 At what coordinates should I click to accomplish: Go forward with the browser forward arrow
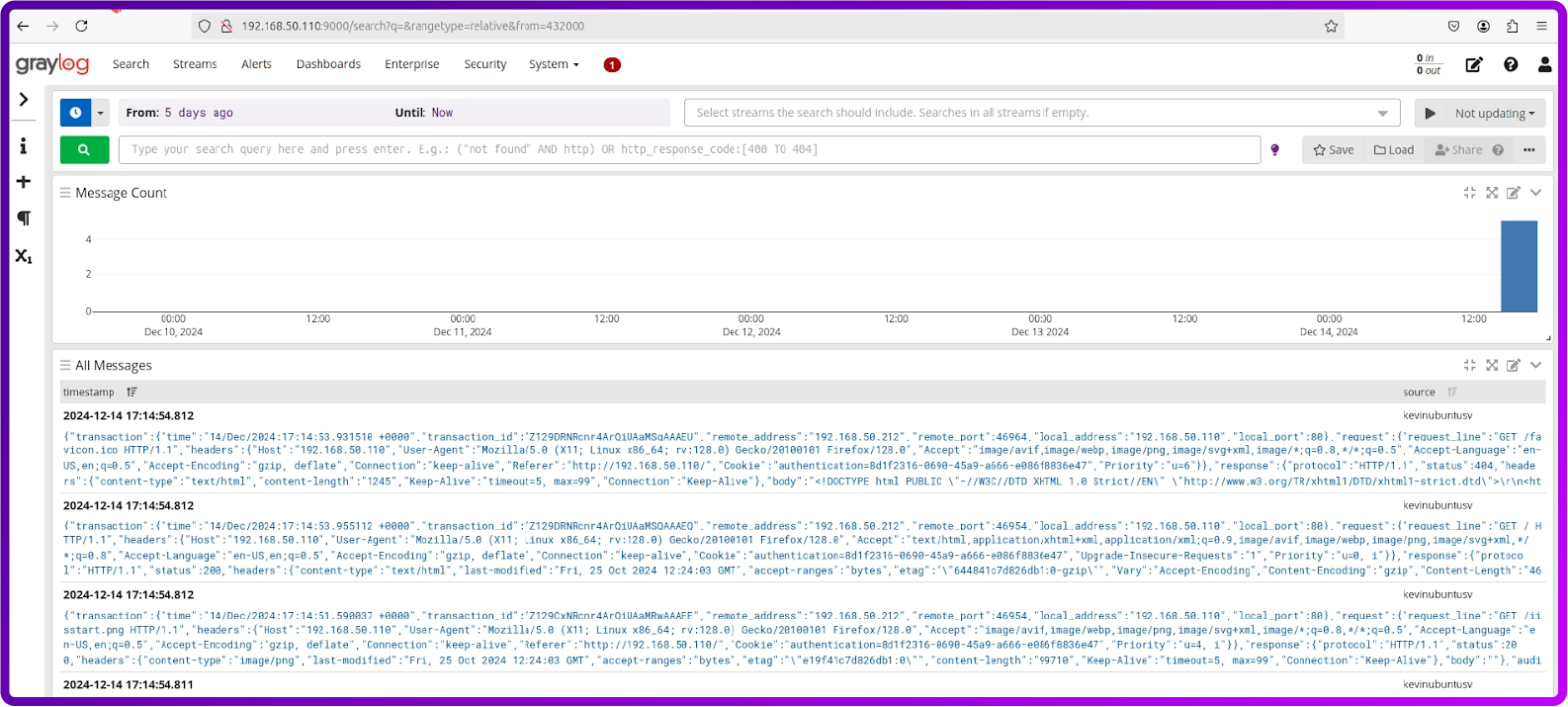(52, 26)
